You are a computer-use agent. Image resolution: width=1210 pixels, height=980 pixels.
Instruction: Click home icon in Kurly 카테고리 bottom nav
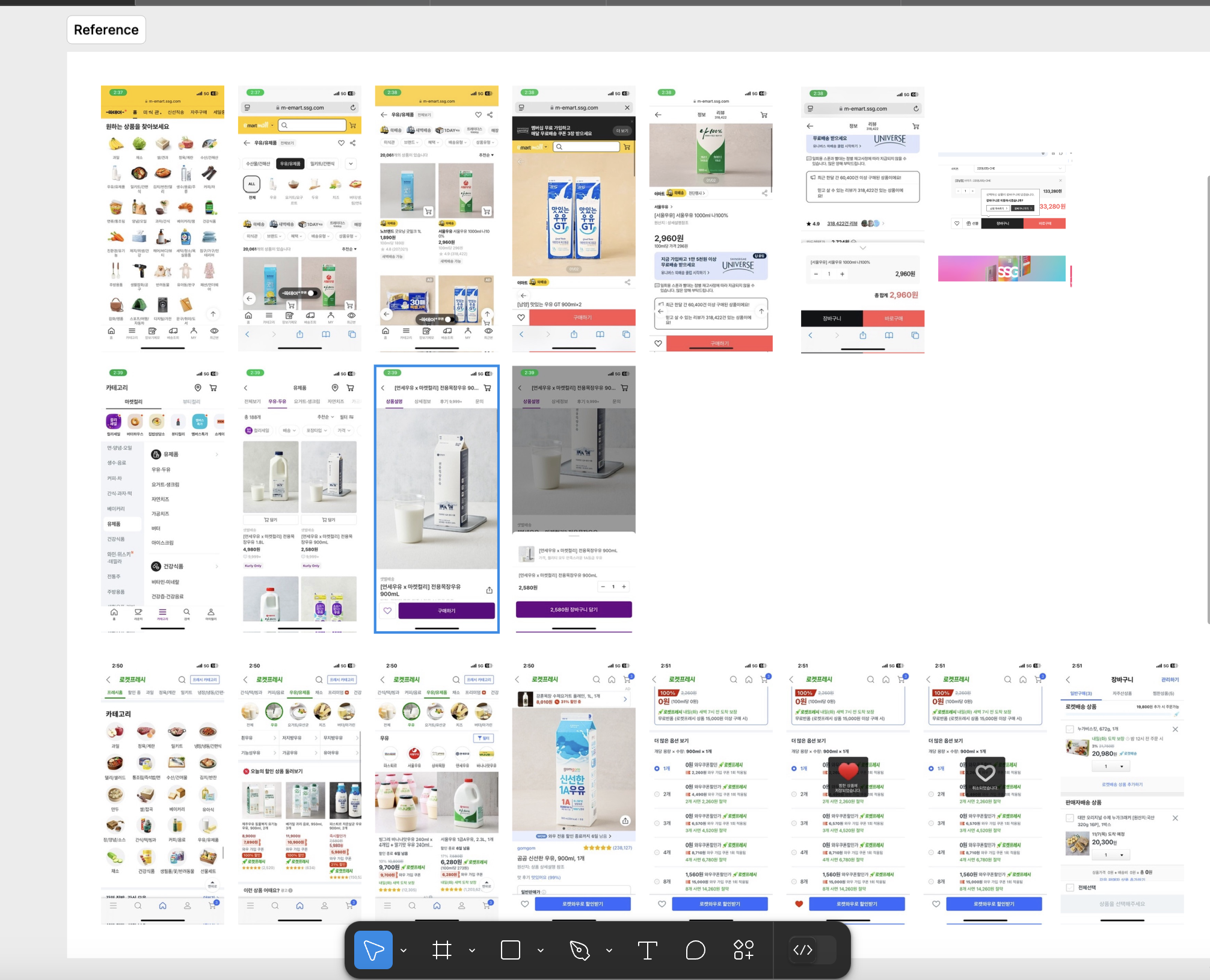[x=114, y=612]
